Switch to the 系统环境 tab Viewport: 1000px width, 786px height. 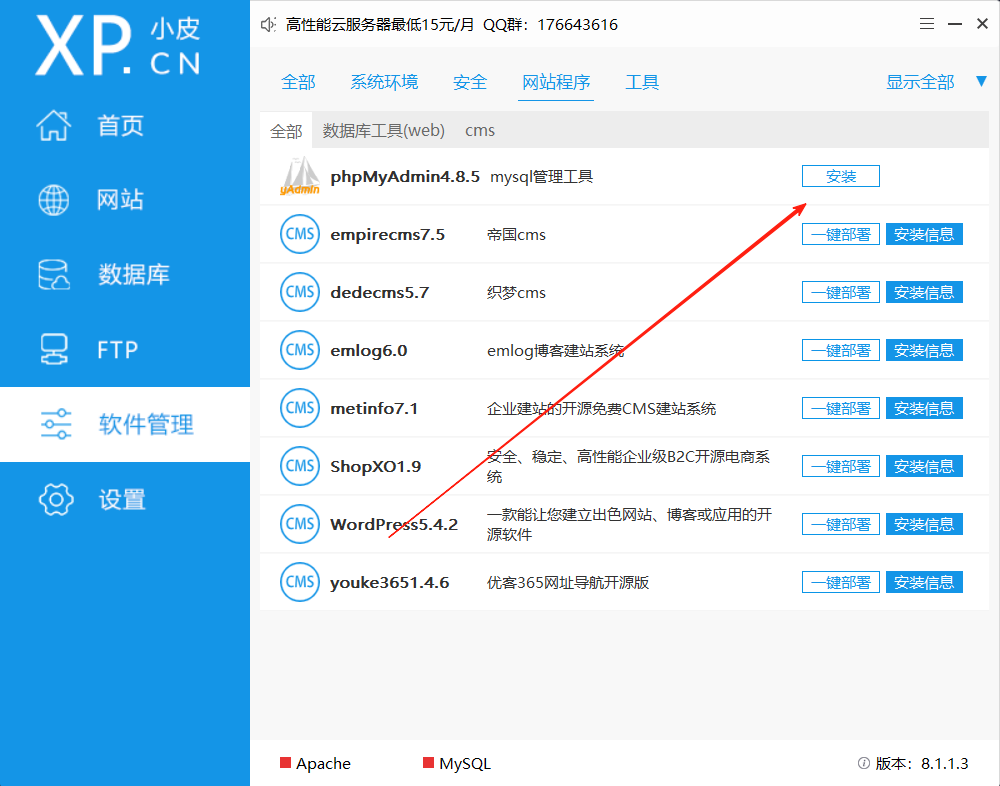tap(384, 82)
